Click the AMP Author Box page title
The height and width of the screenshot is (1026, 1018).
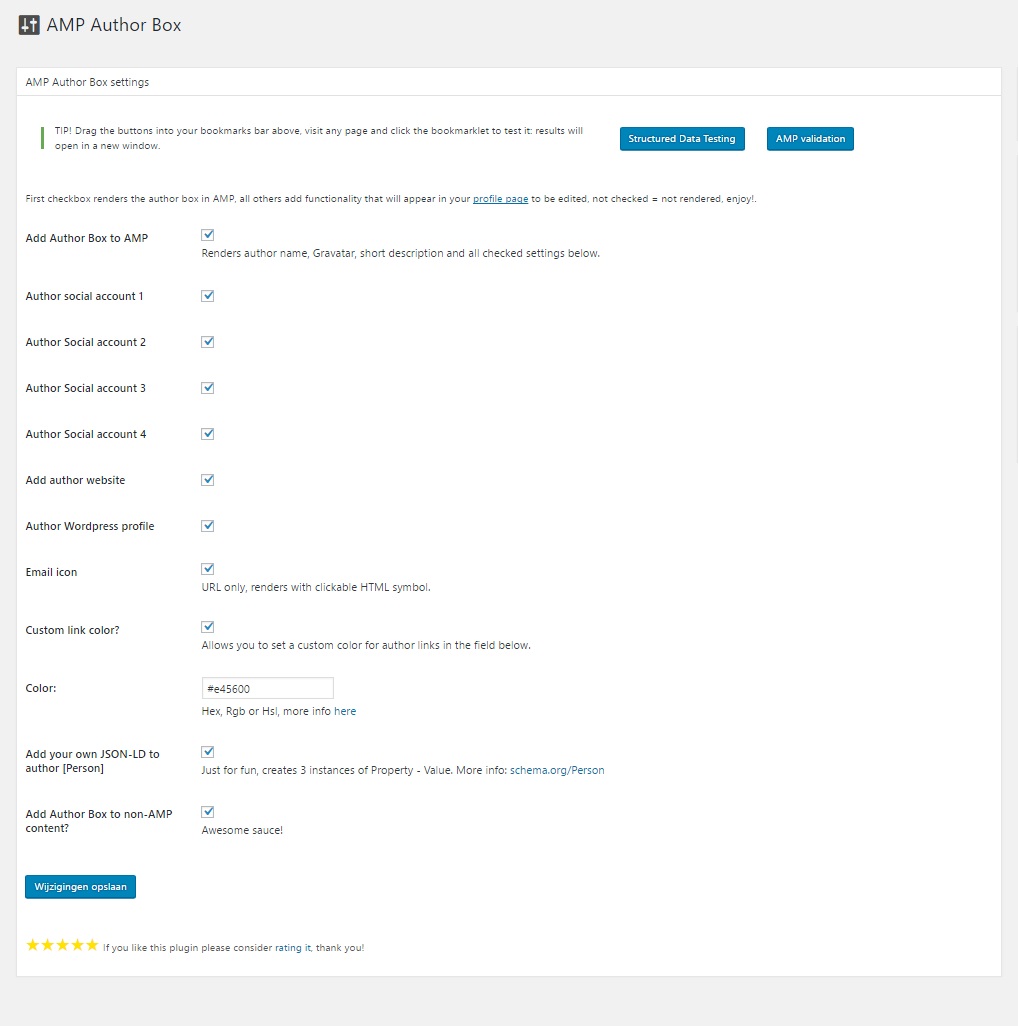pos(113,25)
